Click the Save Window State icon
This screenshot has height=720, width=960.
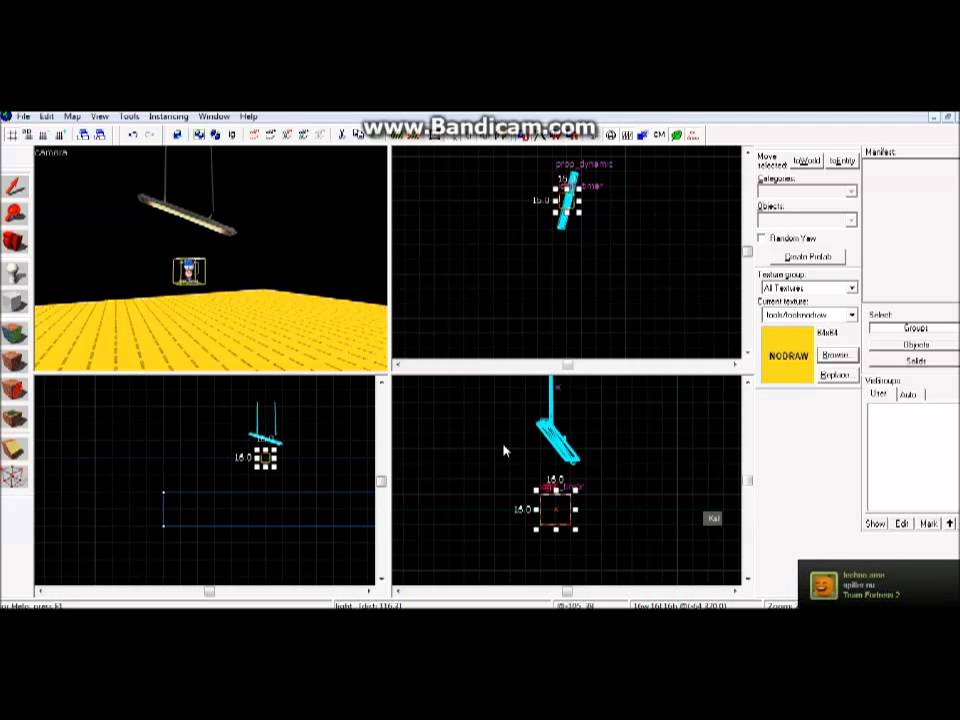pos(100,135)
